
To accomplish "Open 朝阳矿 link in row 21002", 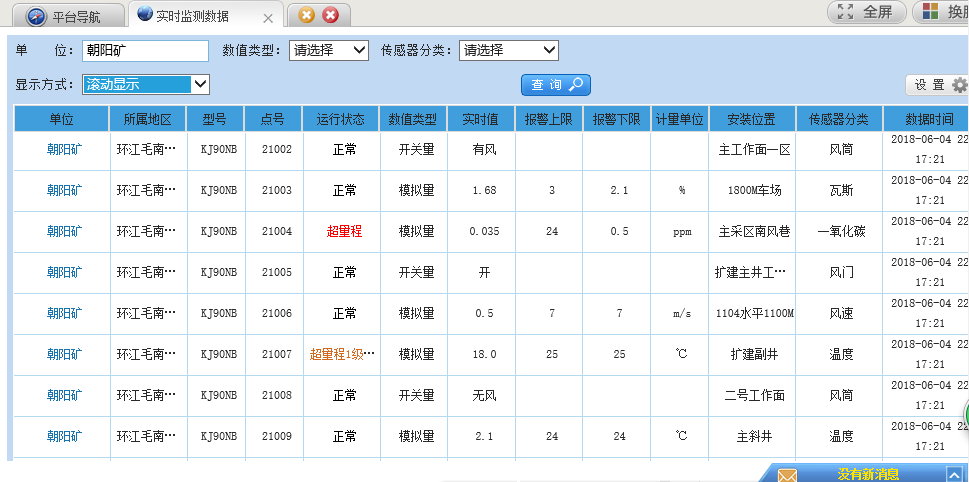I will click(x=64, y=150).
